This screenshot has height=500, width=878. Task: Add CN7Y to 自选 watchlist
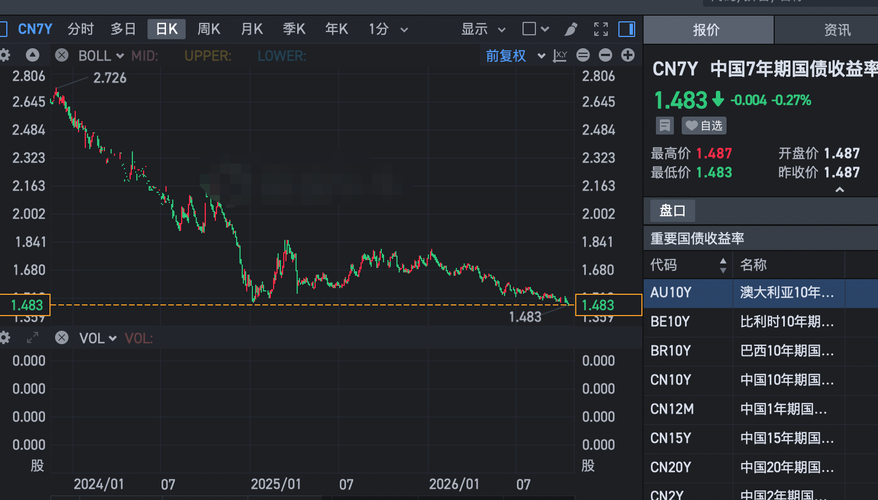click(x=704, y=125)
